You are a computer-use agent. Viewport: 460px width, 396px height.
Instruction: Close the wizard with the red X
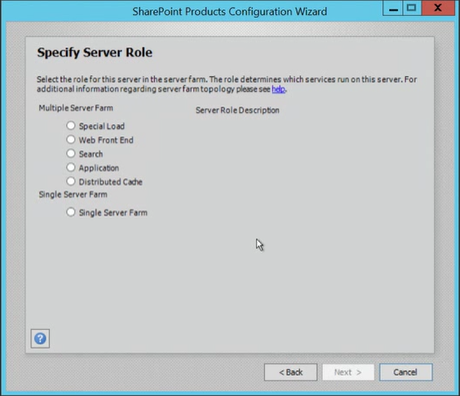pyautogui.click(x=438, y=8)
